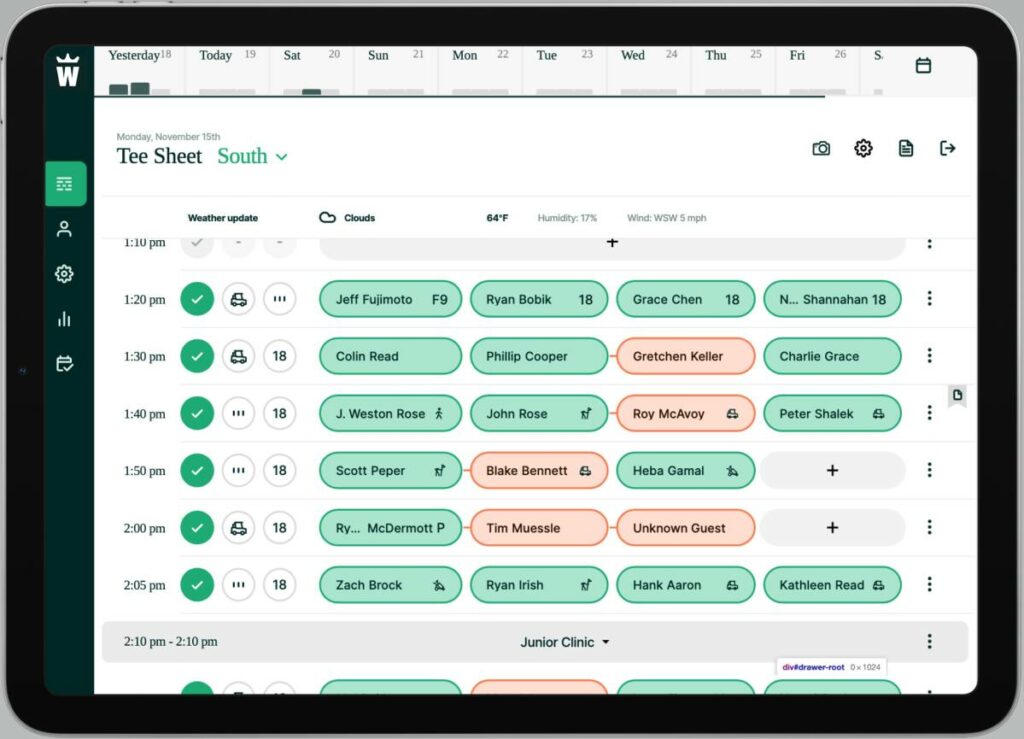Add a player to 1:50 pm empty slot

(x=832, y=470)
